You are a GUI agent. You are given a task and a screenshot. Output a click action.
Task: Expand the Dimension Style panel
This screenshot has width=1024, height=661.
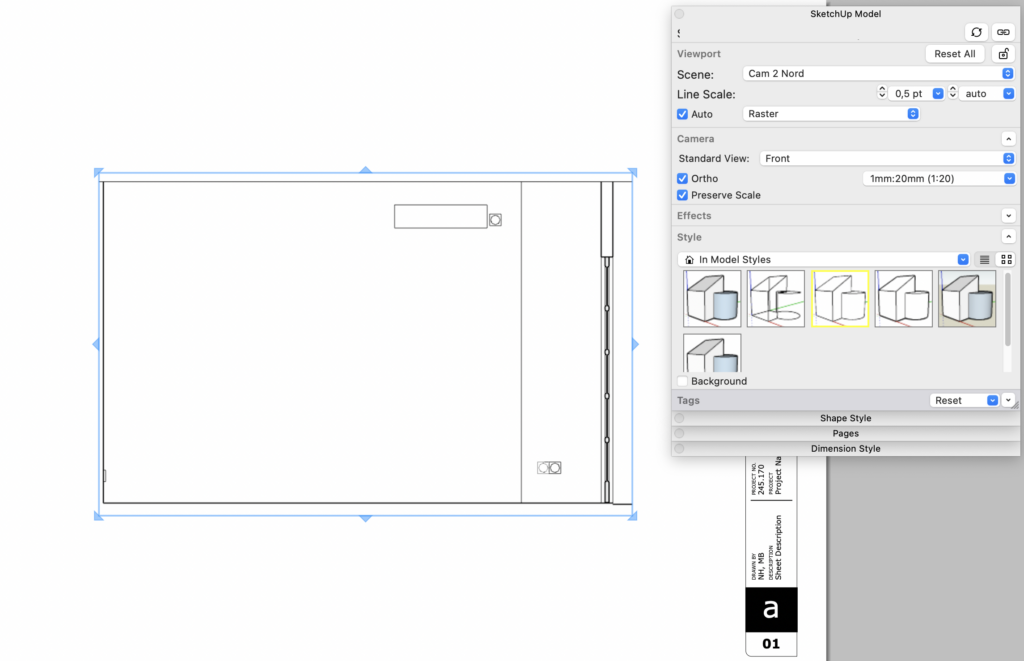845,449
